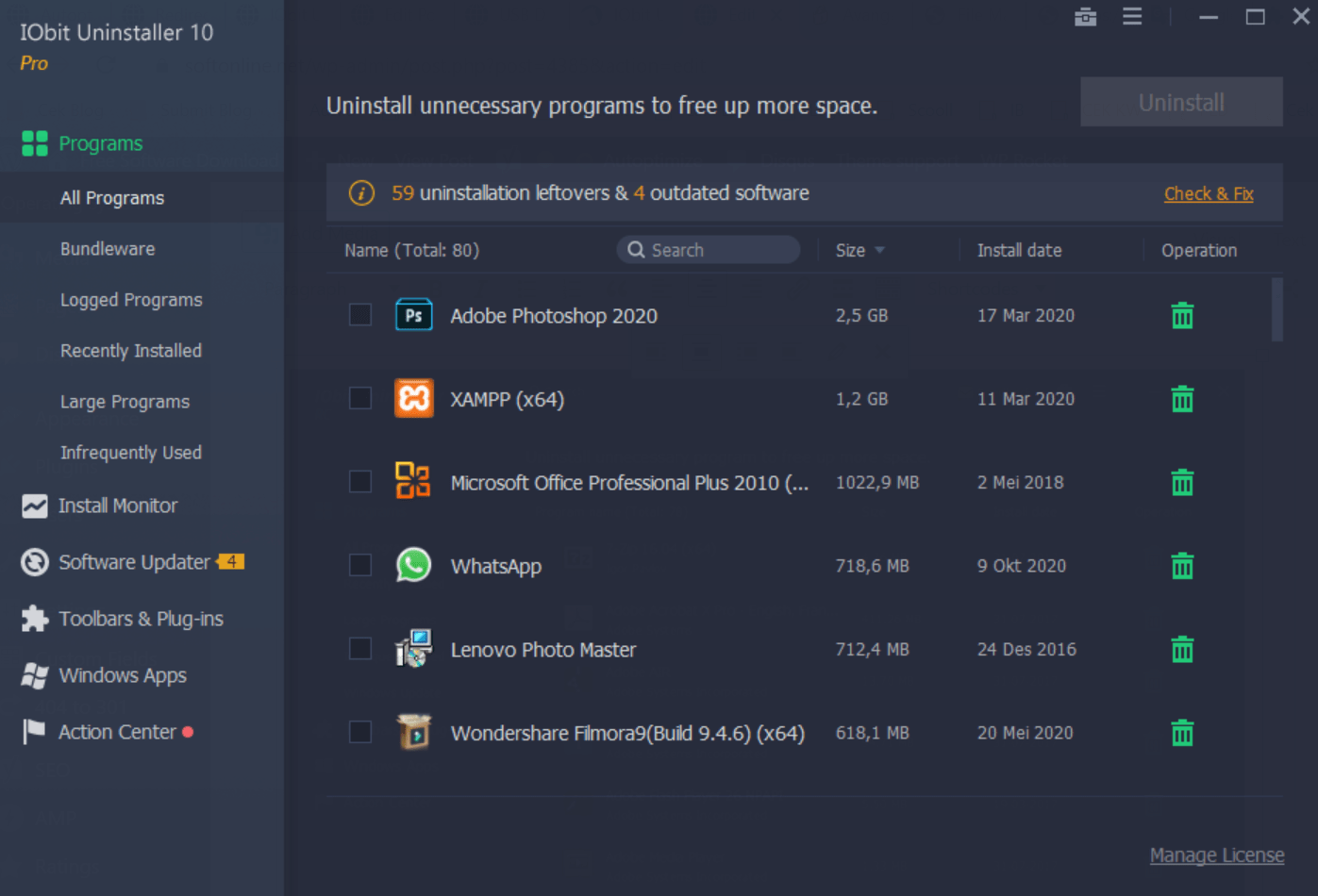Image resolution: width=1318 pixels, height=896 pixels.
Task: Click the Toolbars & Plug-ins puzzle icon
Action: pyautogui.click(x=35, y=619)
